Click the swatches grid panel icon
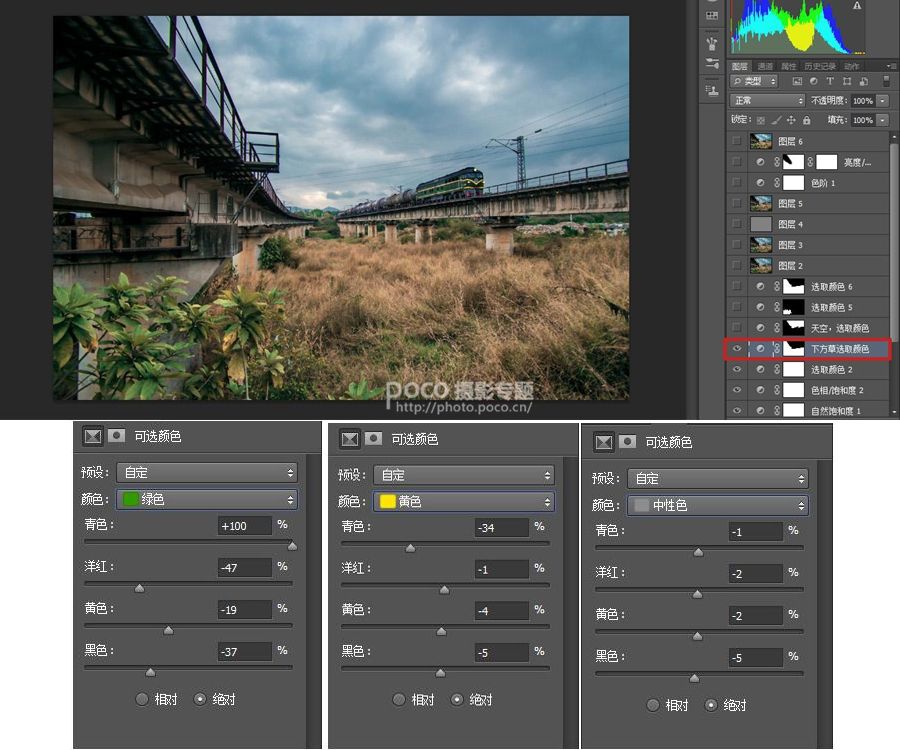 pyautogui.click(x=712, y=15)
